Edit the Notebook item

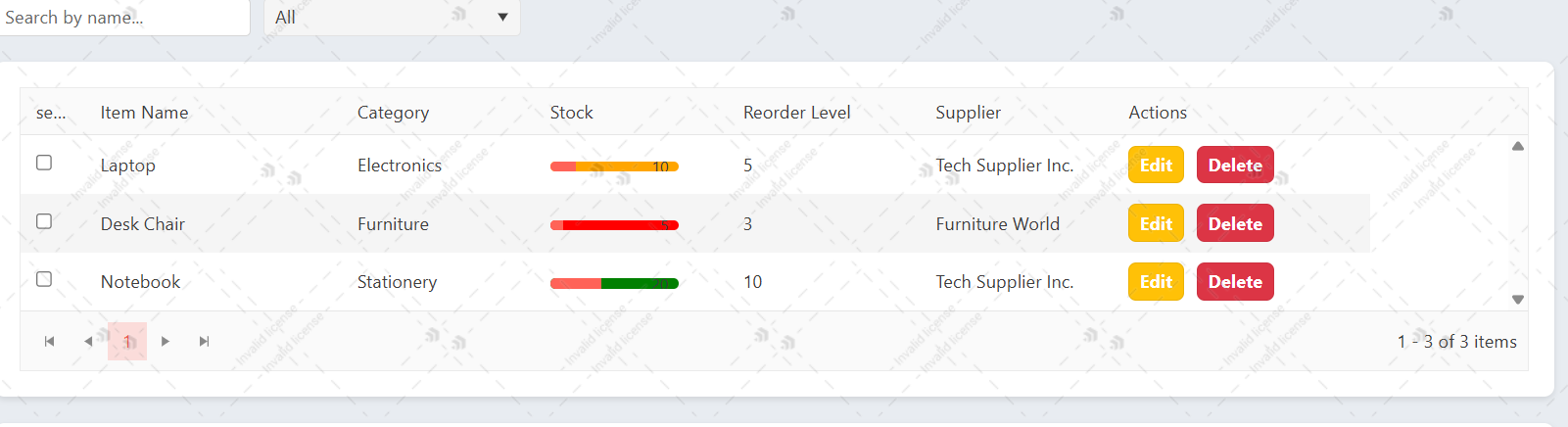click(1156, 282)
